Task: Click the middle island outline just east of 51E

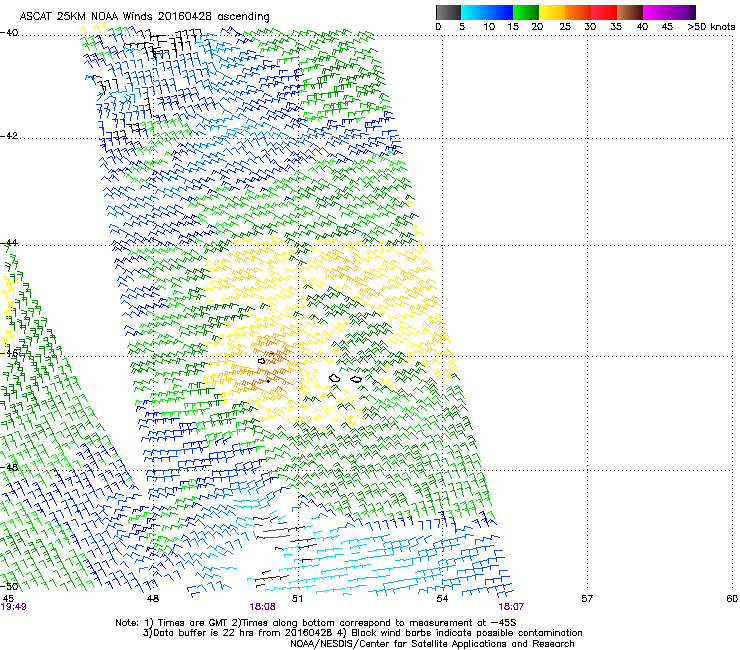Action: [x=335, y=378]
